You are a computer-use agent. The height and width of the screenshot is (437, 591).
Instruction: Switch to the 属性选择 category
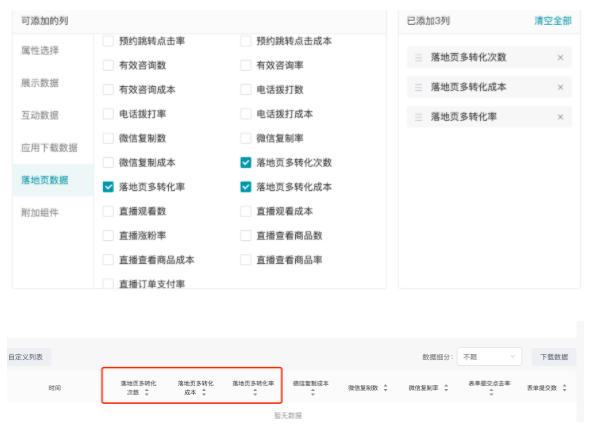pyautogui.click(x=40, y=51)
